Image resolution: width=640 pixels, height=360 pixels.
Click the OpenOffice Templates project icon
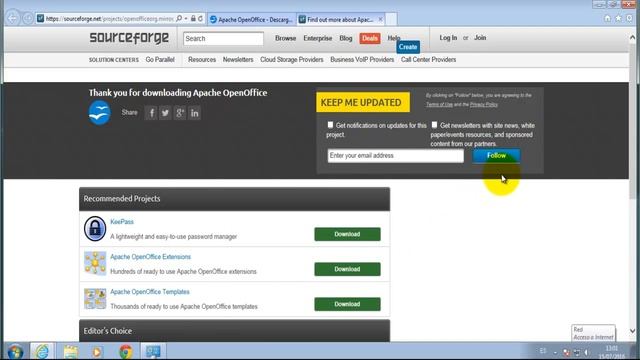[95, 298]
